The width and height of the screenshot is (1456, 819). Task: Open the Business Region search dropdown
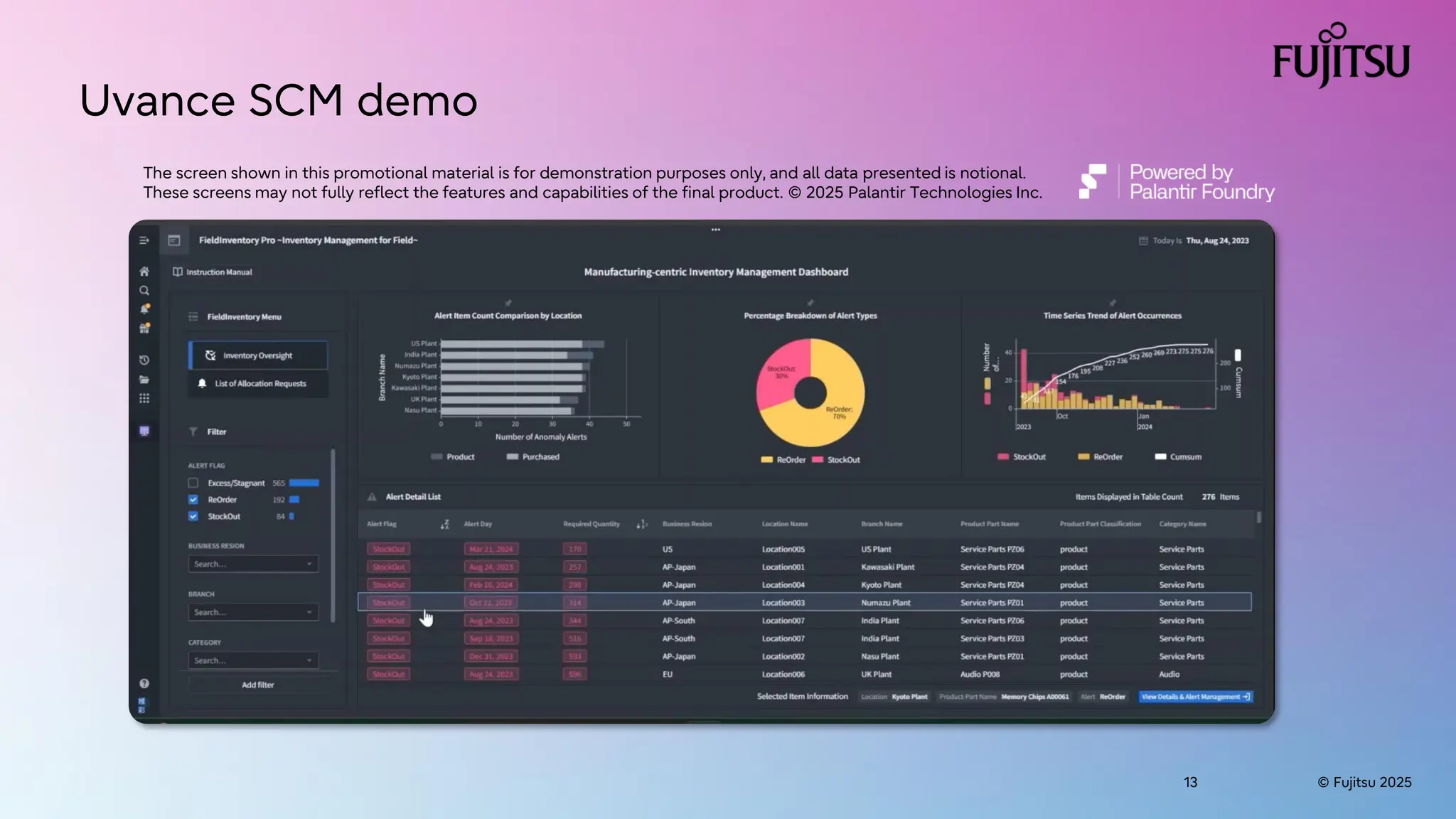coord(253,564)
